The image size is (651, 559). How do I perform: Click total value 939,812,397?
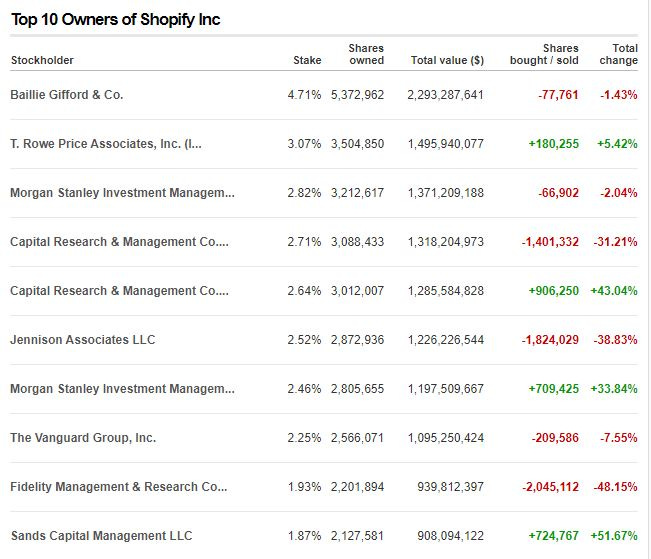click(450, 487)
